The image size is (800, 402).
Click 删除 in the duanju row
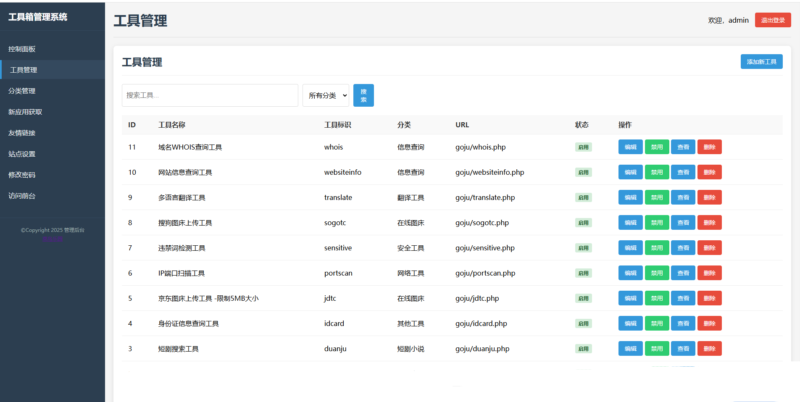click(x=710, y=348)
